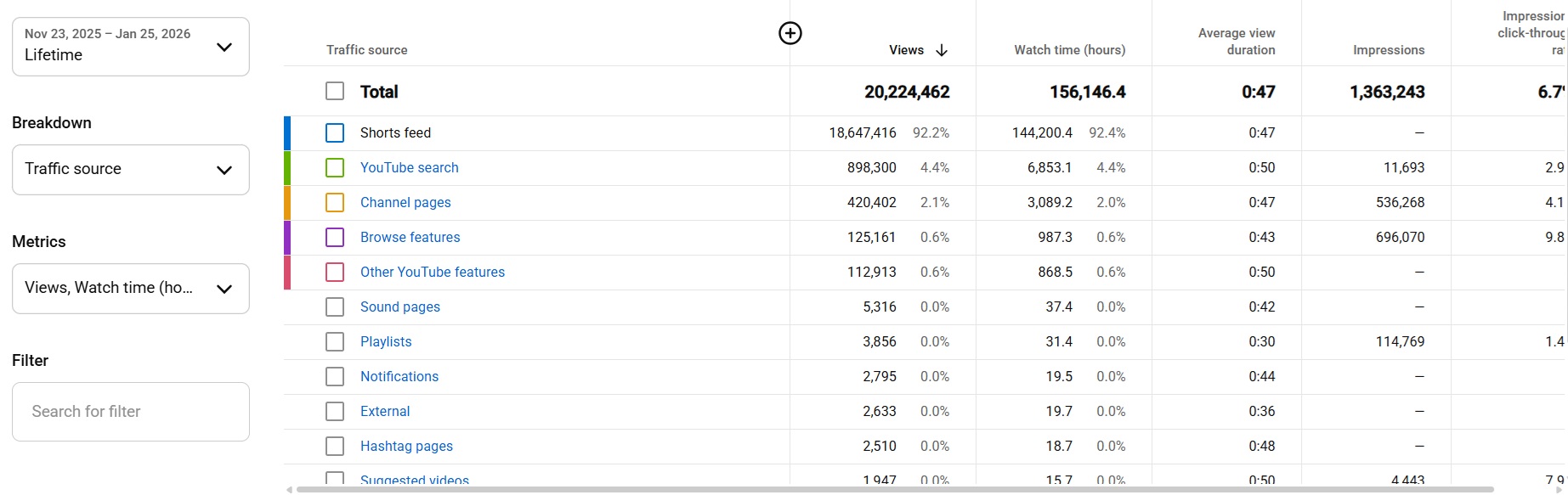Open the Metrics selection dropdown
The image size is (1568, 495).
tap(131, 289)
